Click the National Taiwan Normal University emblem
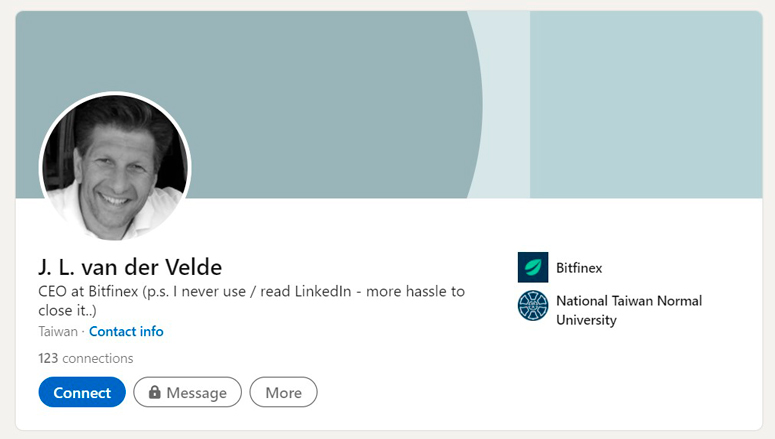The image size is (775, 439). 532,306
